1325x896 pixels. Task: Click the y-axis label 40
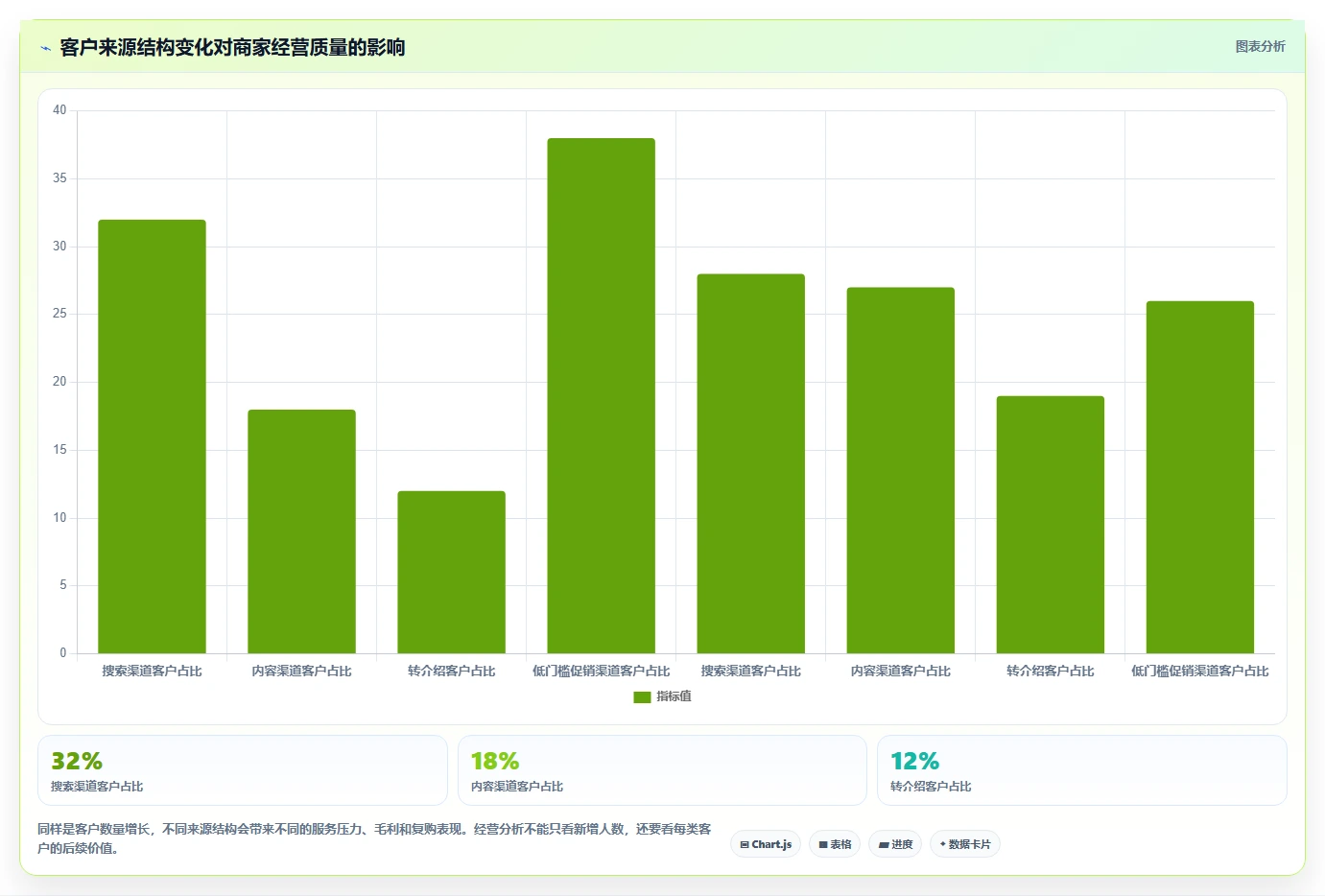[59, 110]
